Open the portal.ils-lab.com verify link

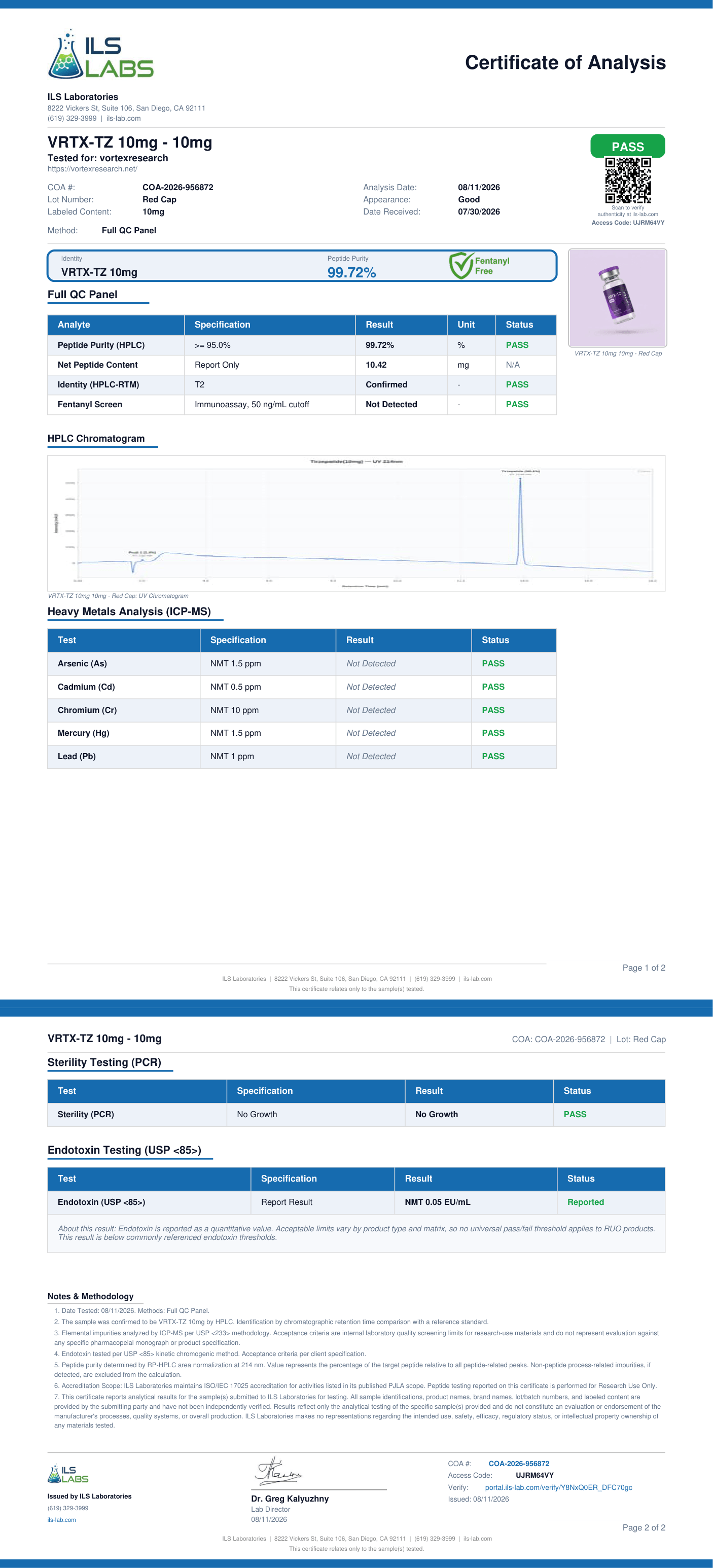558,1487
